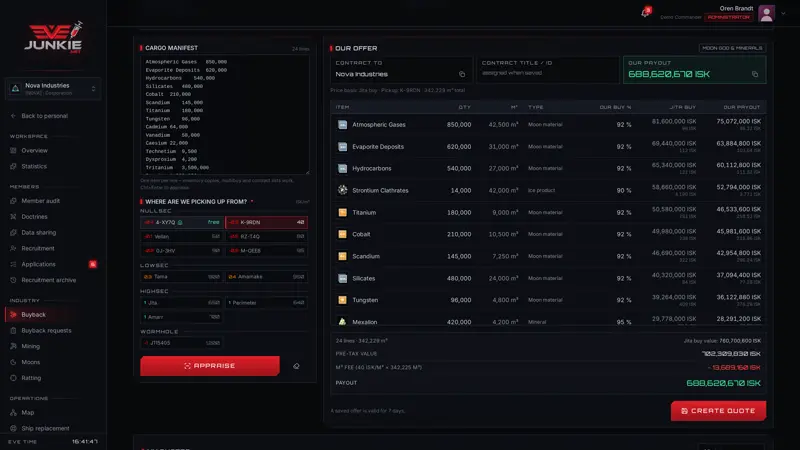
Task: Click the Tungsten item icon
Action: 342,300
